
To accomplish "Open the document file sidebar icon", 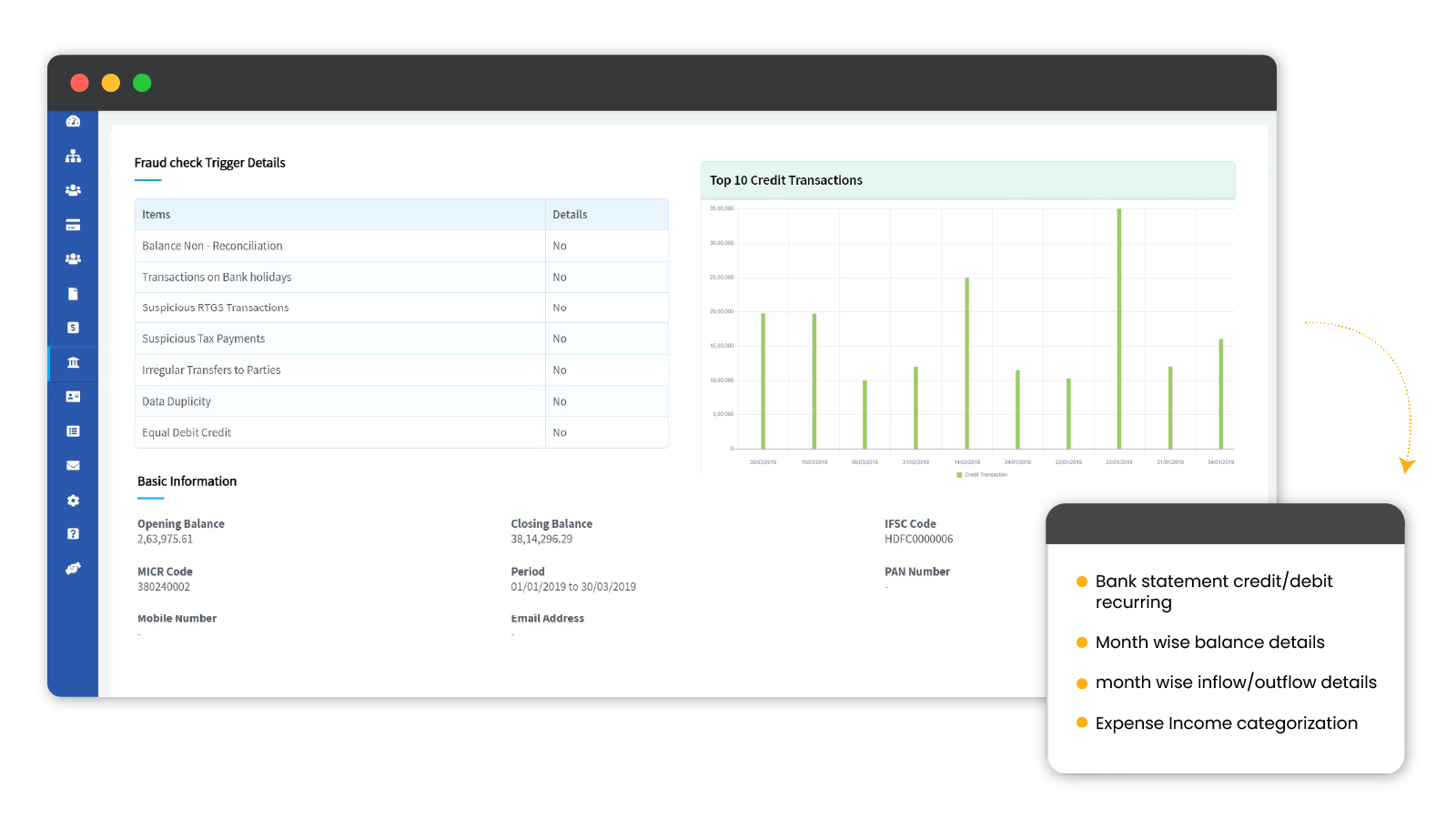I will 73,294.
